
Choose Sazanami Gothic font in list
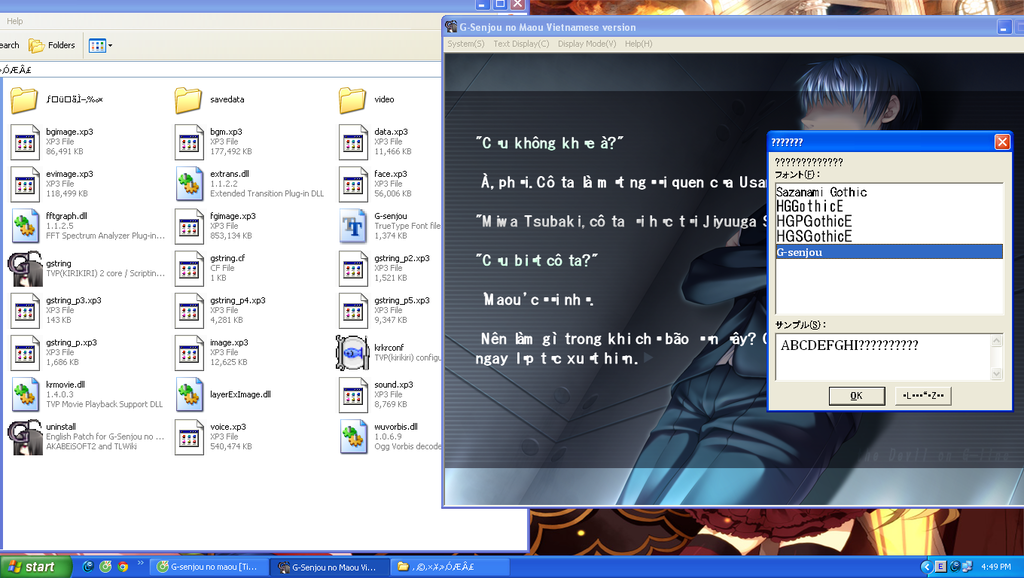pos(889,192)
